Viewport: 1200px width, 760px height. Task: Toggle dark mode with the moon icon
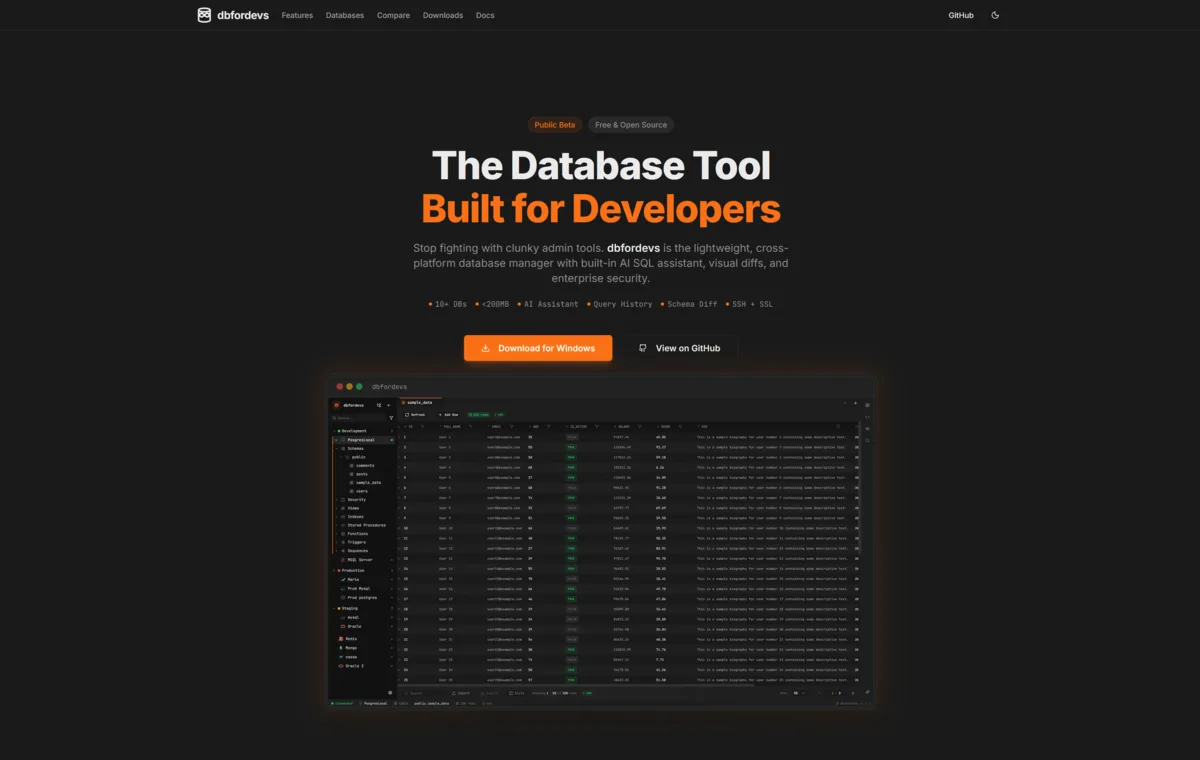click(x=995, y=15)
